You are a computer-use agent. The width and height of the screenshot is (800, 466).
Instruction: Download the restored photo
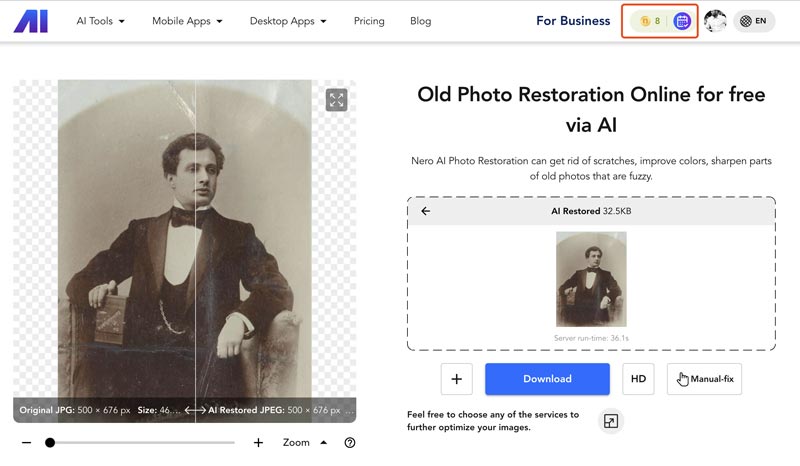coord(547,379)
